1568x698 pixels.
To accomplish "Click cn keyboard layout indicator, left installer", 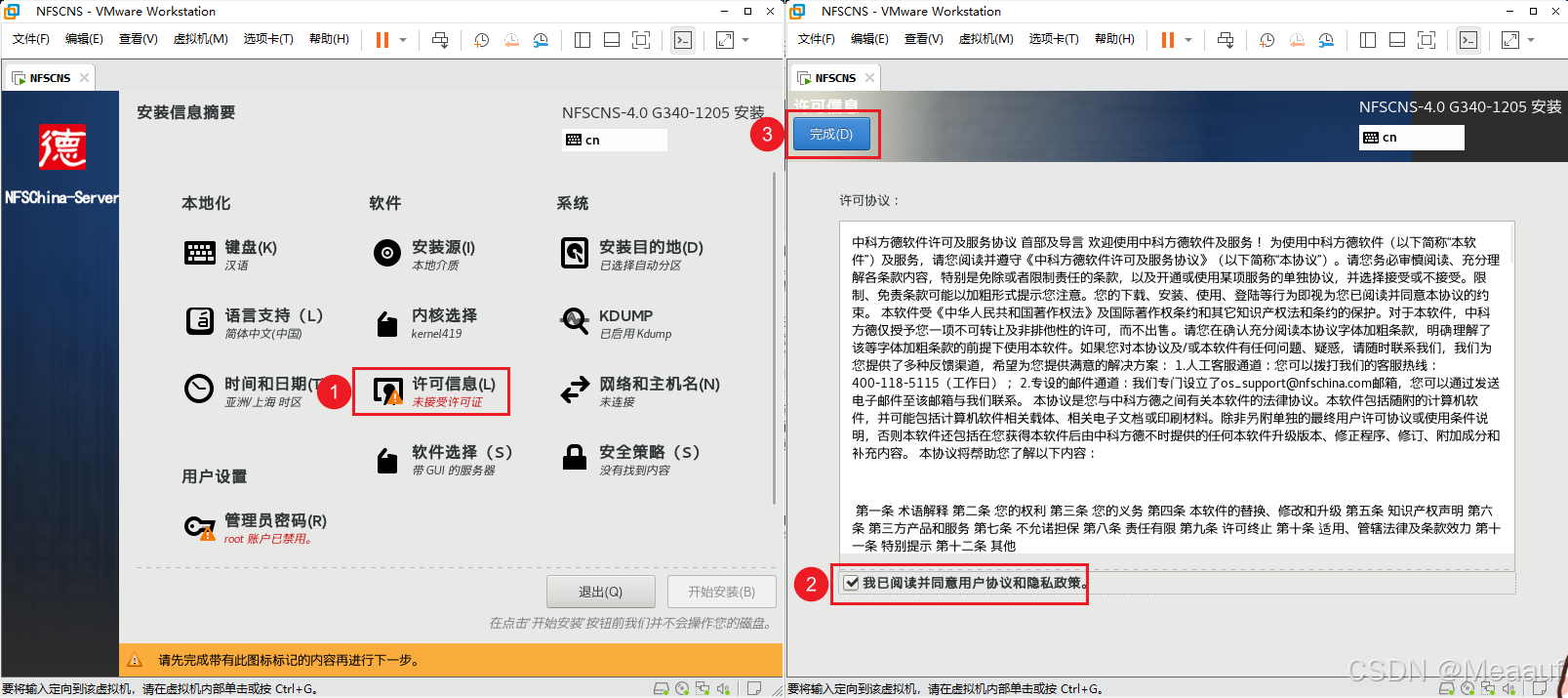I will (x=615, y=140).
